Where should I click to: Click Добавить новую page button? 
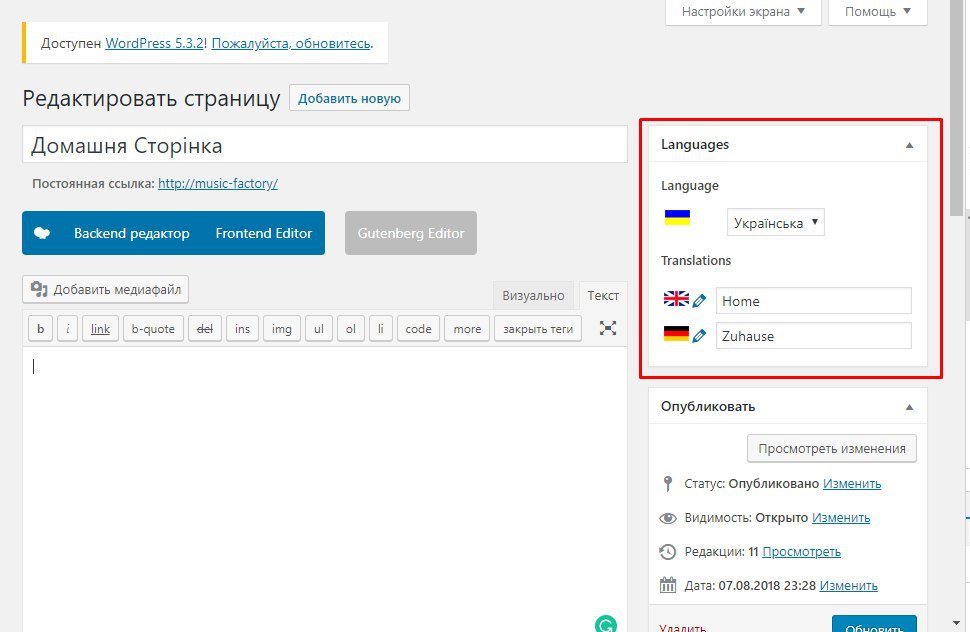pyautogui.click(x=350, y=98)
